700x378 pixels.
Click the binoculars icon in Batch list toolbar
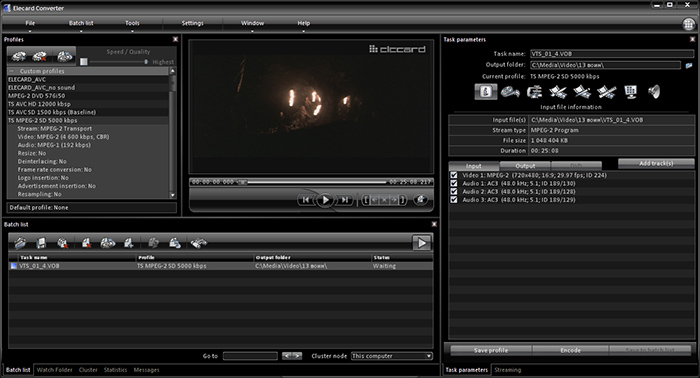tap(198, 243)
